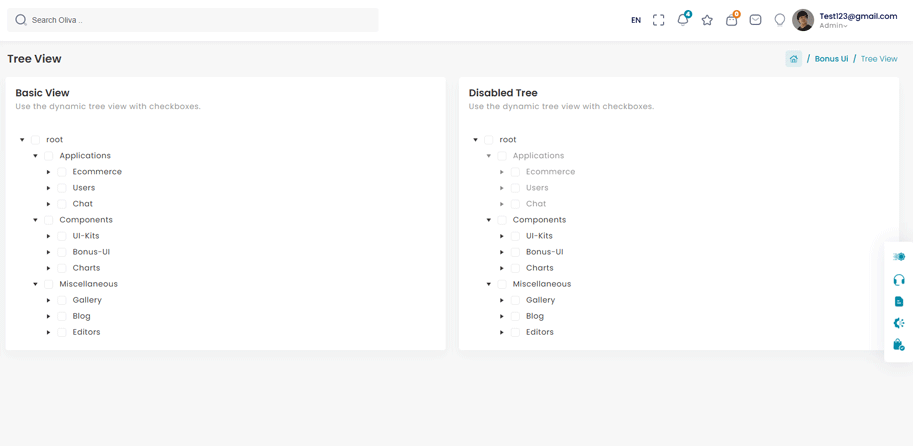Collapse root node arrow in Basic View
913x446 pixels.
coord(22,140)
